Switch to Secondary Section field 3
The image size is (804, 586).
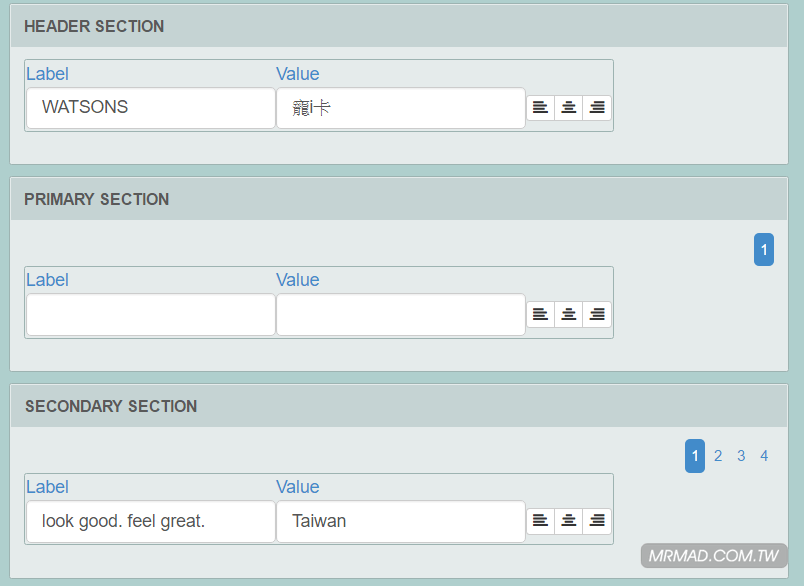pyautogui.click(x=741, y=456)
